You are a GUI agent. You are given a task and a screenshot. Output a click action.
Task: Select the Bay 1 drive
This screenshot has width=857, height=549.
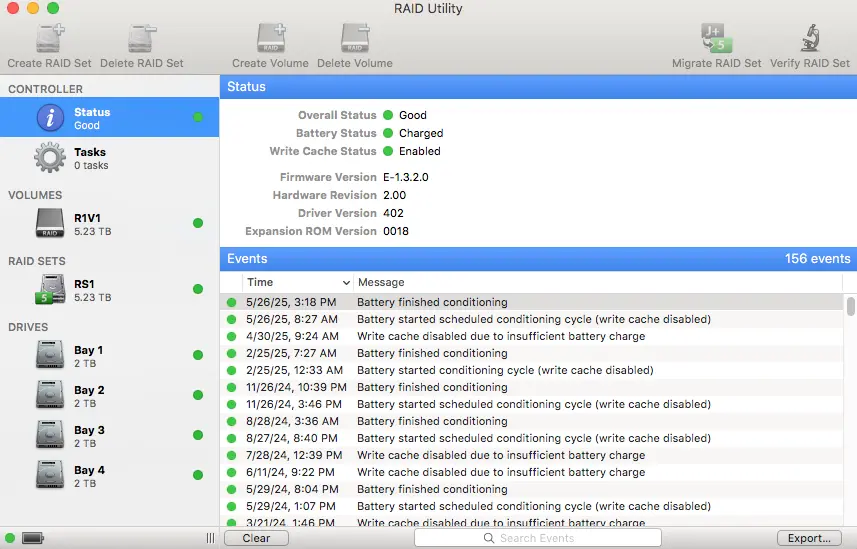109,356
